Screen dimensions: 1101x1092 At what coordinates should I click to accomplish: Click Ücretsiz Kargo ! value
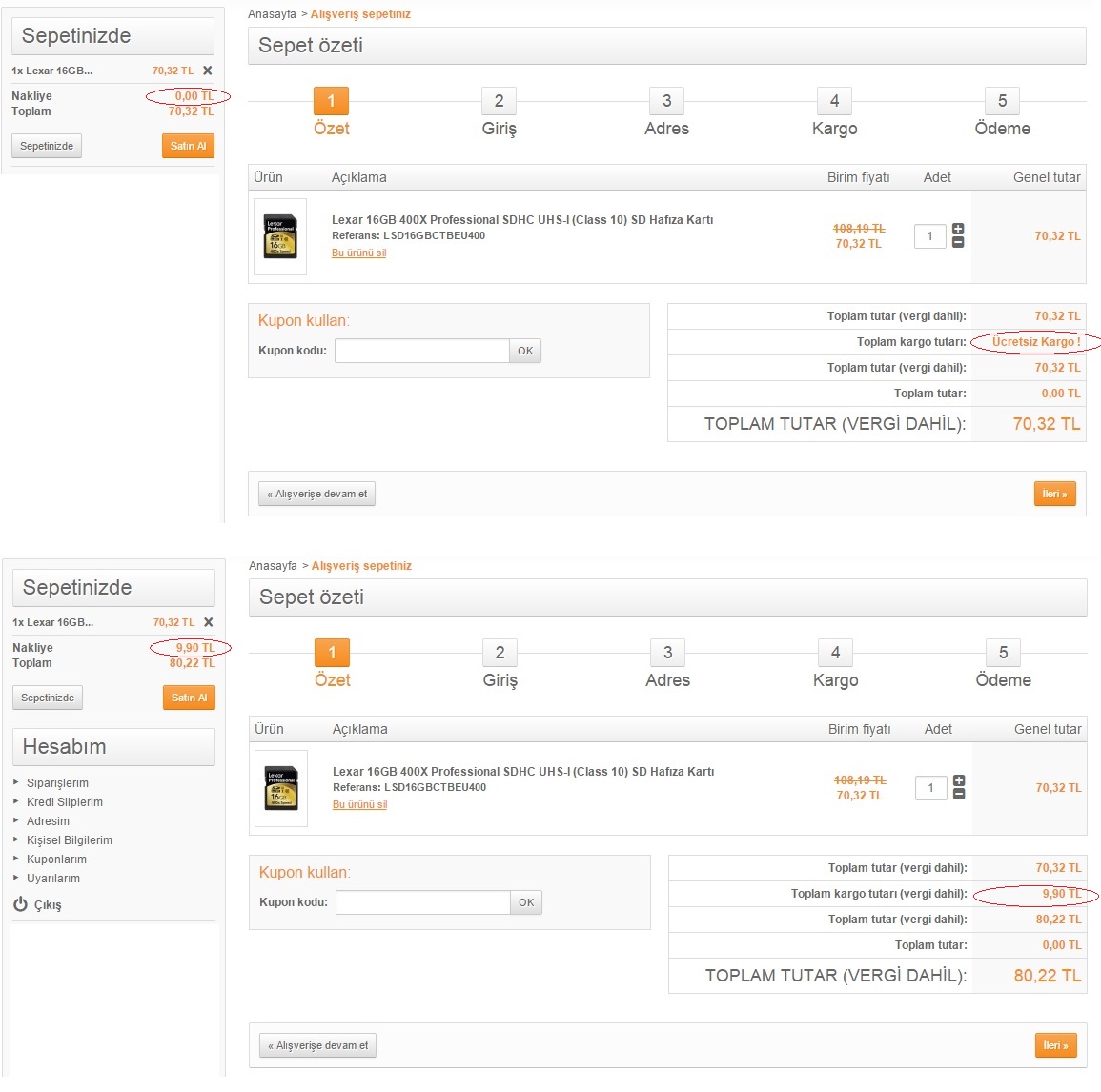pos(1035,342)
